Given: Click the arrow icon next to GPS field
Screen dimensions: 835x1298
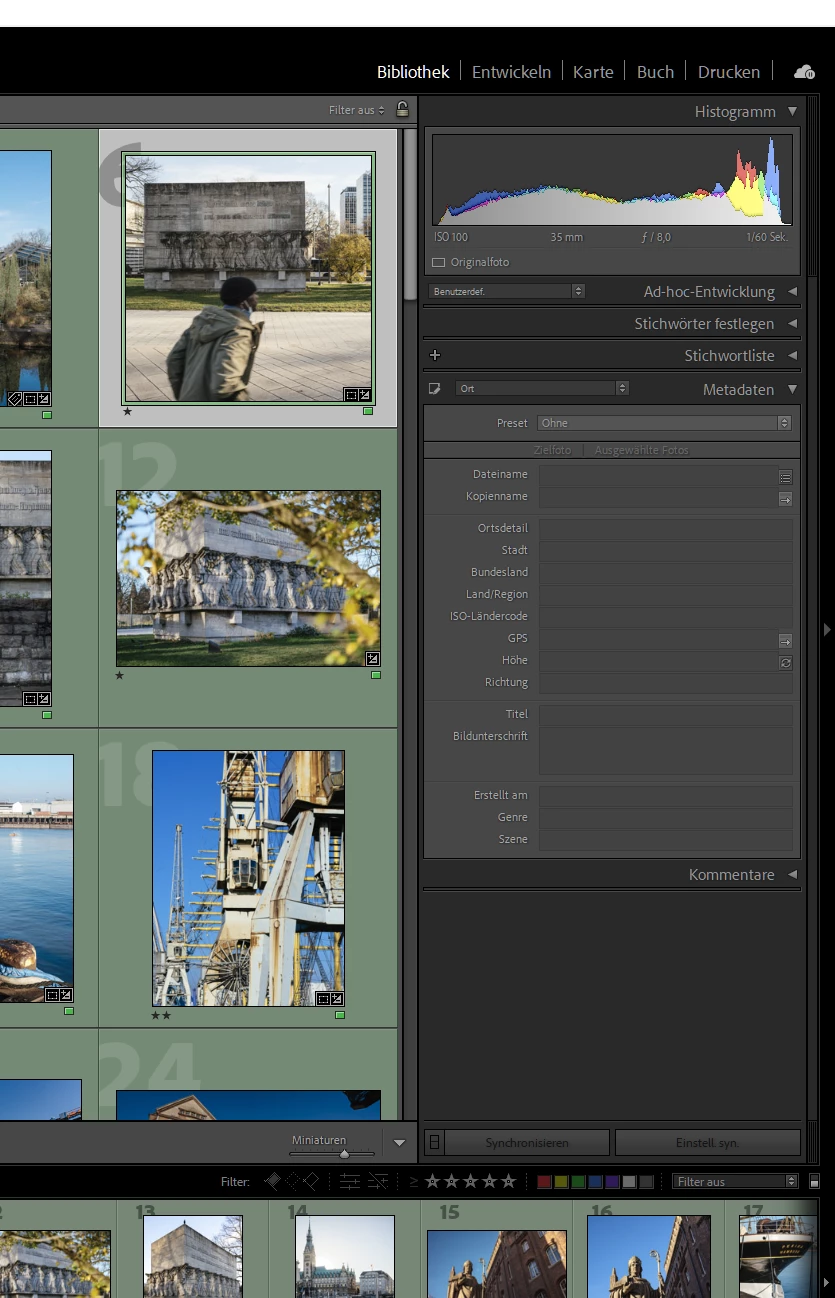Looking at the screenshot, I should 785,640.
